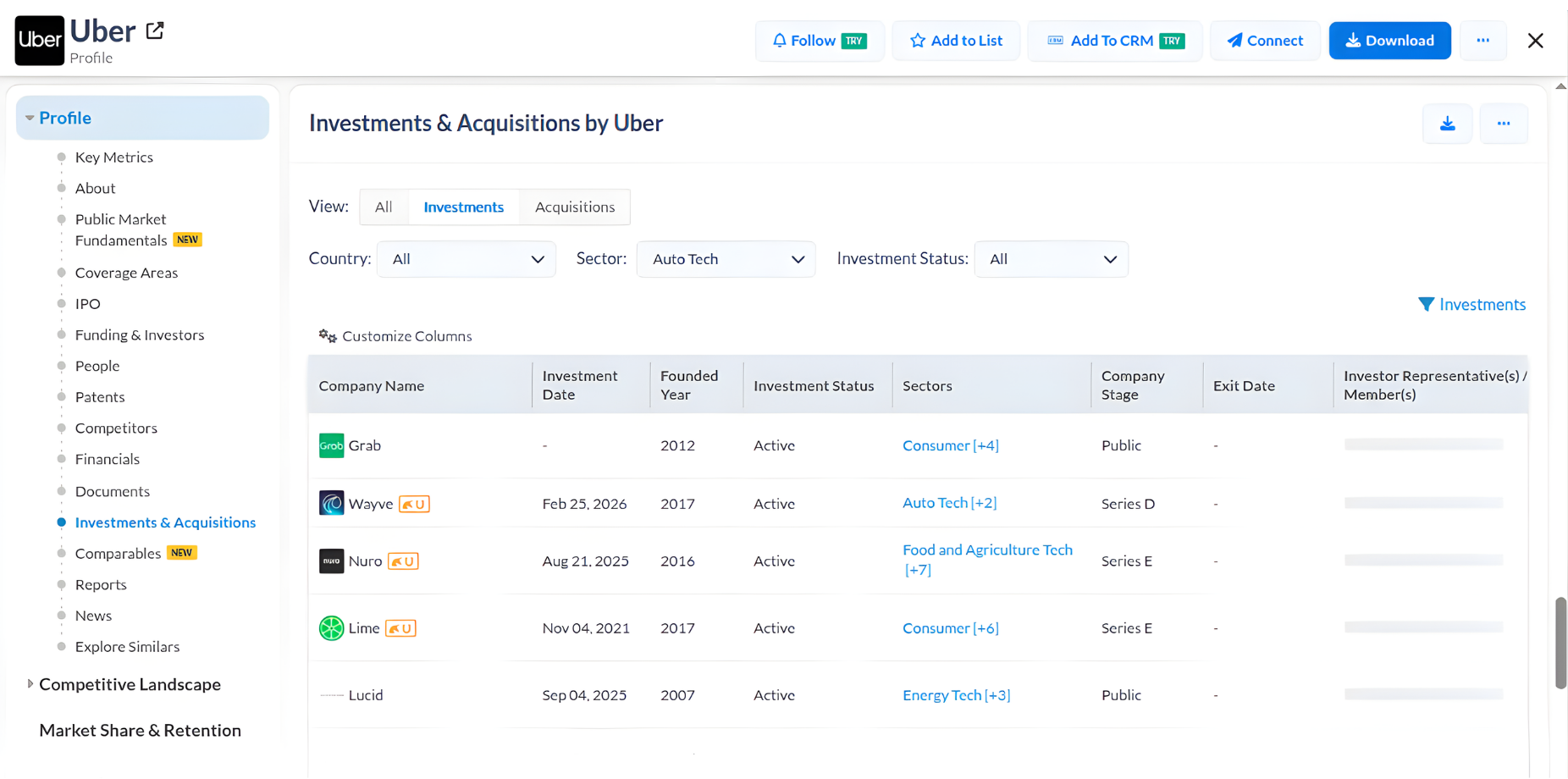1568x779 pixels.
Task: Click 'Feb 25, 2026' investment date cell
Action: (x=584, y=504)
